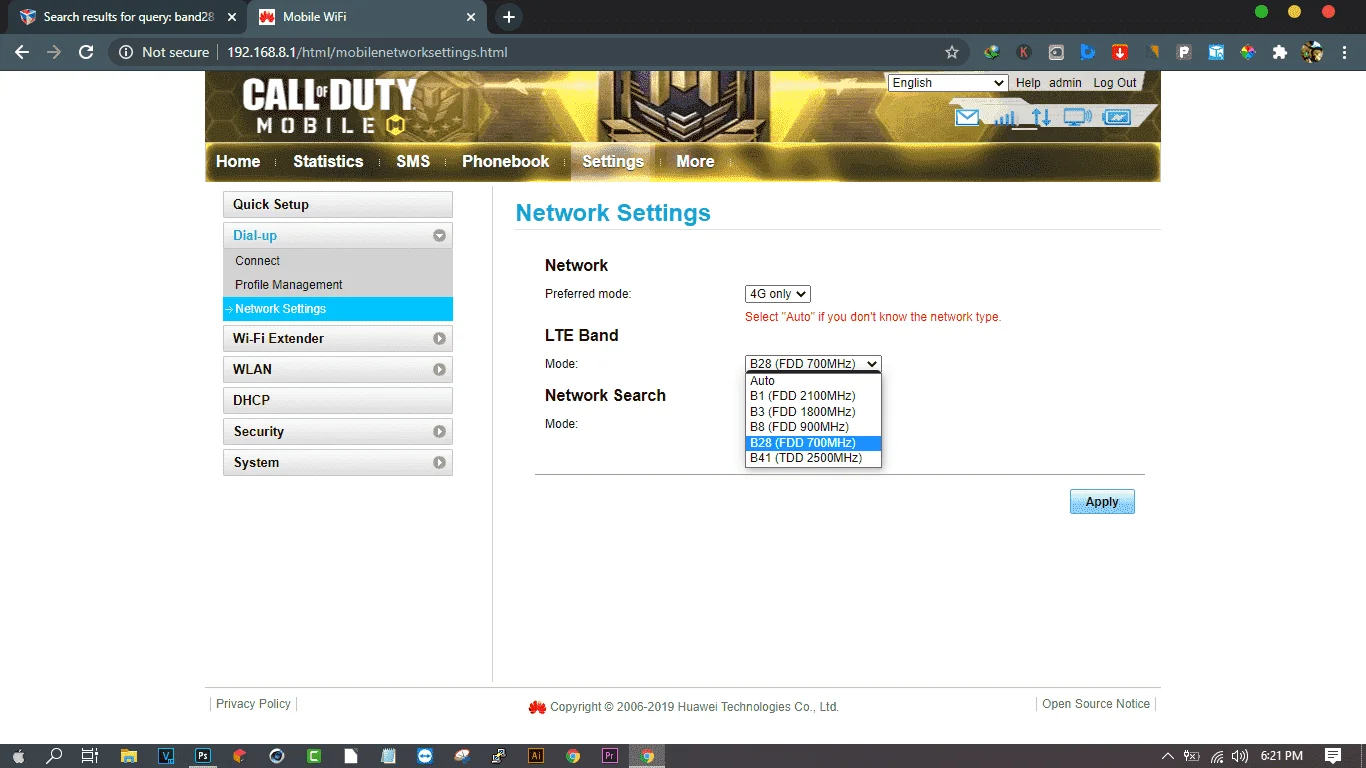
Task: Go back to previous page
Action: pyautogui.click(x=22, y=52)
